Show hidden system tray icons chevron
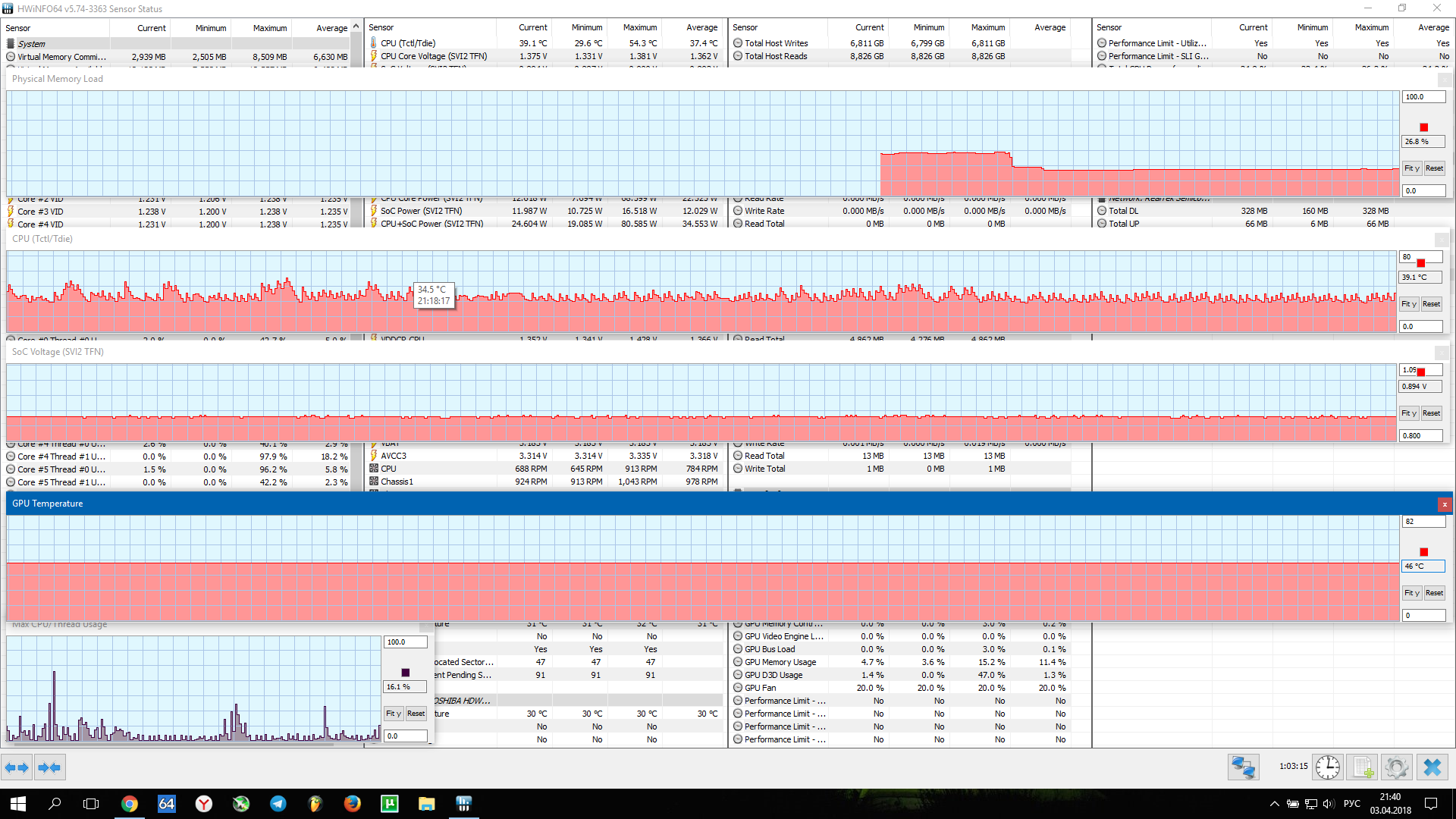The image size is (1456, 819). pyautogui.click(x=1274, y=804)
